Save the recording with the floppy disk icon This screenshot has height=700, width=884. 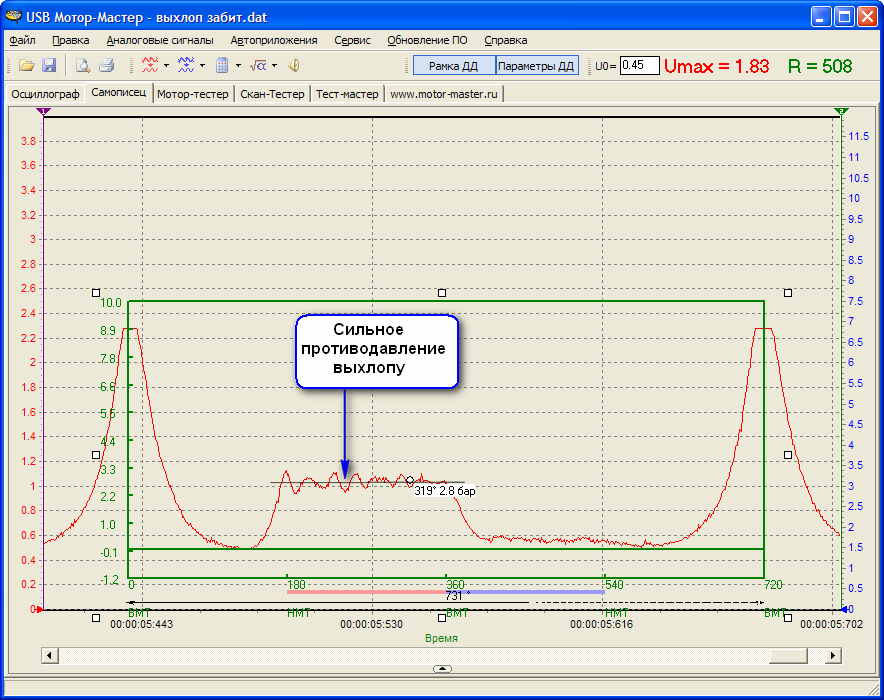click(x=48, y=66)
